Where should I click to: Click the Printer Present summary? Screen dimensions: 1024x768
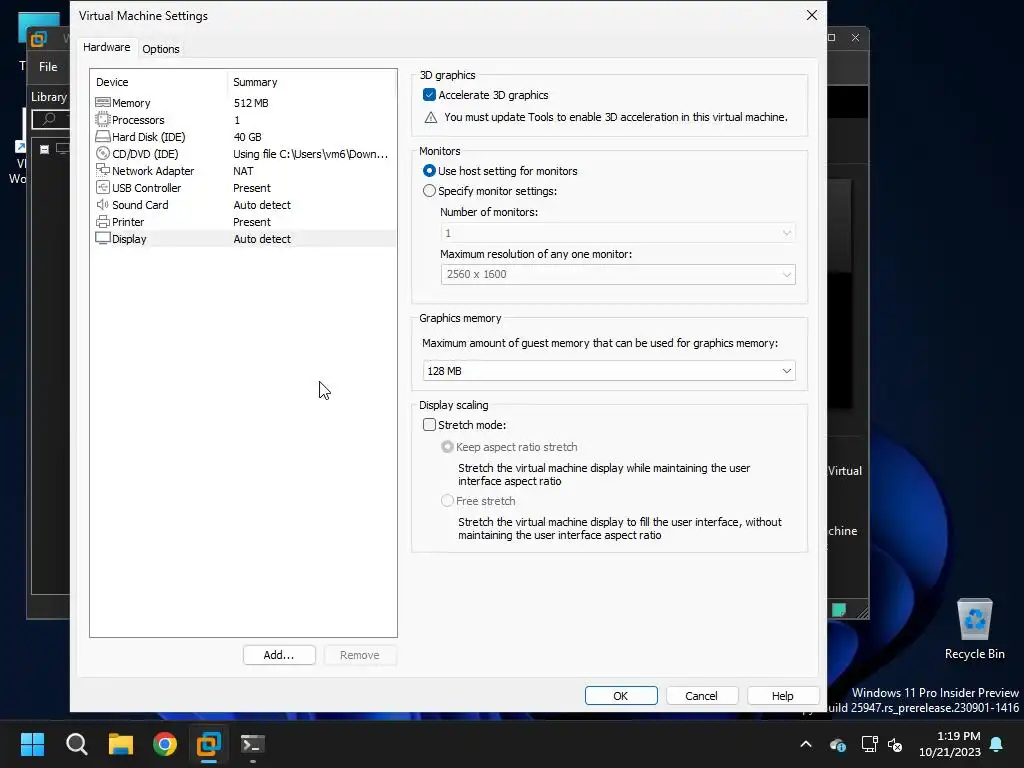point(252,221)
